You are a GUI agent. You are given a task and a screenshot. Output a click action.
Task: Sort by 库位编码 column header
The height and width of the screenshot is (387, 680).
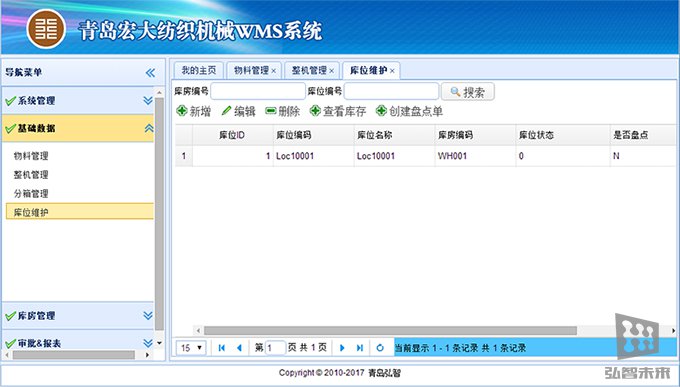pyautogui.click(x=314, y=135)
